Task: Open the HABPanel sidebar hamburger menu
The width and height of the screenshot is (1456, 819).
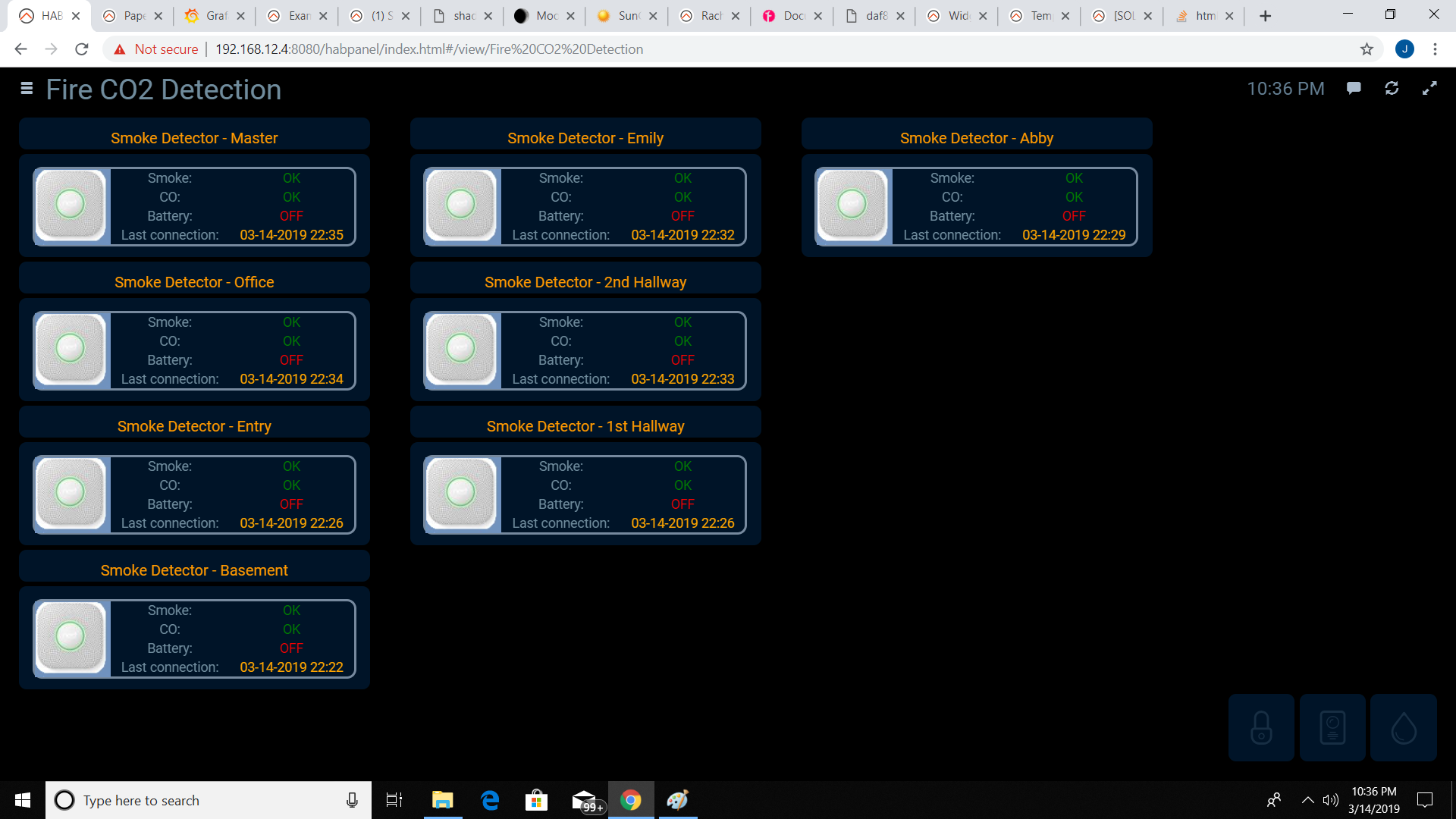Action: (26, 88)
